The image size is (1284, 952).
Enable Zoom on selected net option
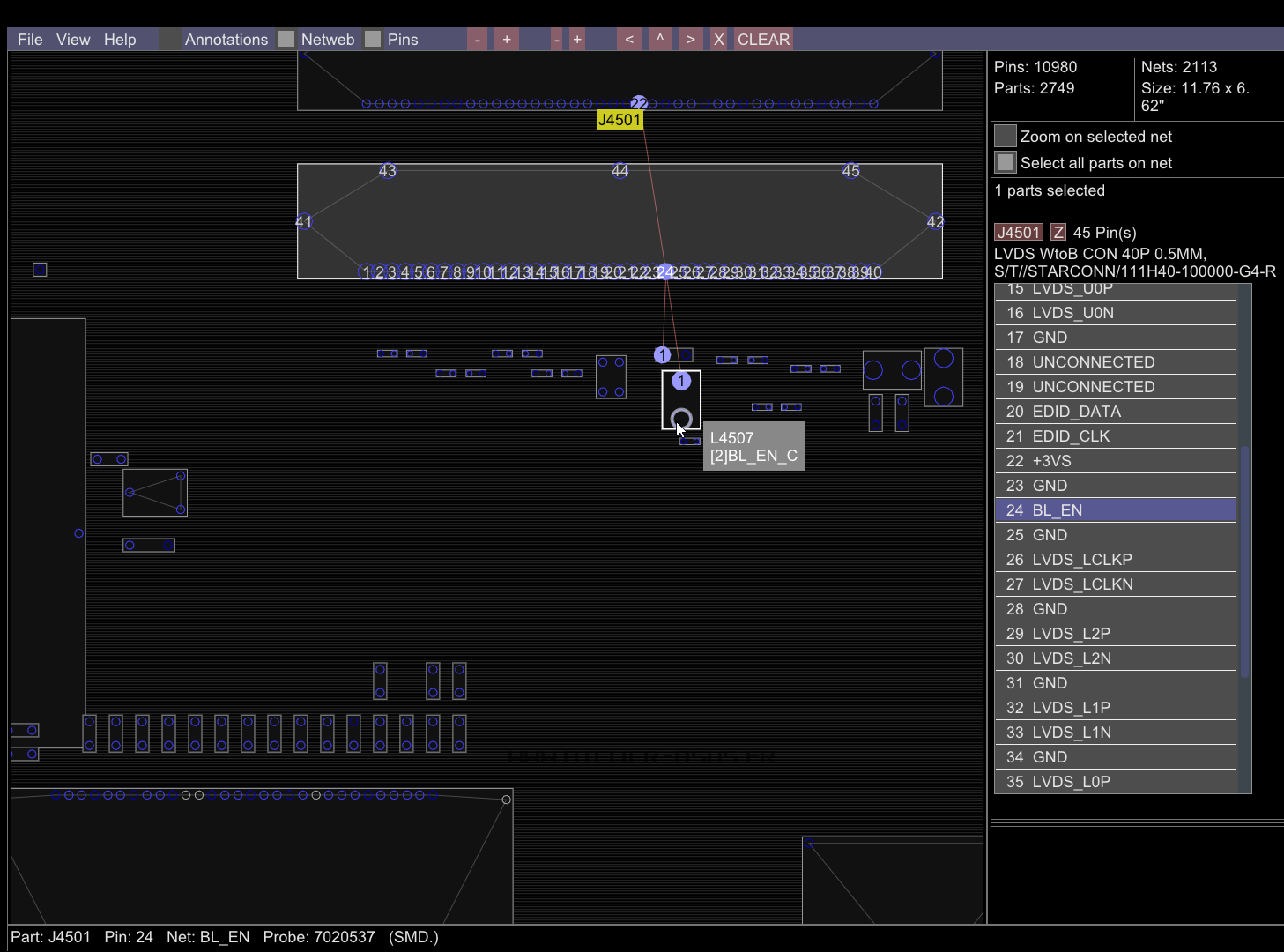pos(1006,137)
